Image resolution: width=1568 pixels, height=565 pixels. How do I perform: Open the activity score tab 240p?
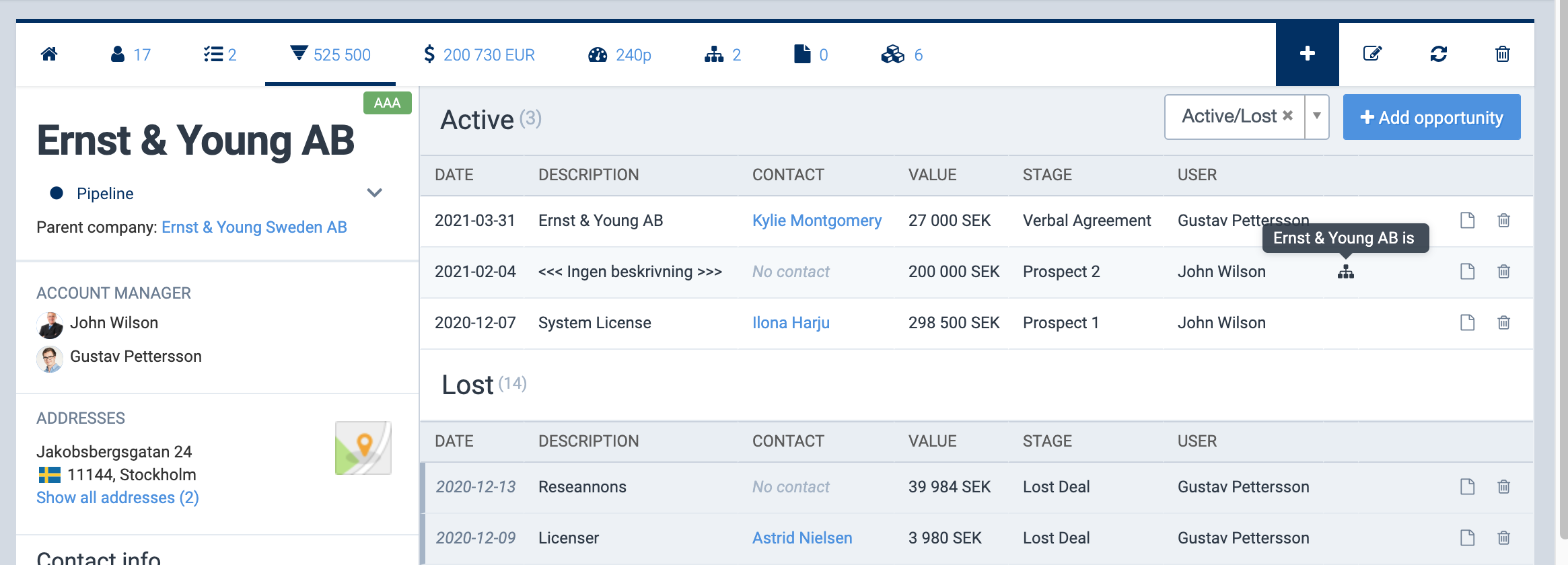(x=620, y=54)
